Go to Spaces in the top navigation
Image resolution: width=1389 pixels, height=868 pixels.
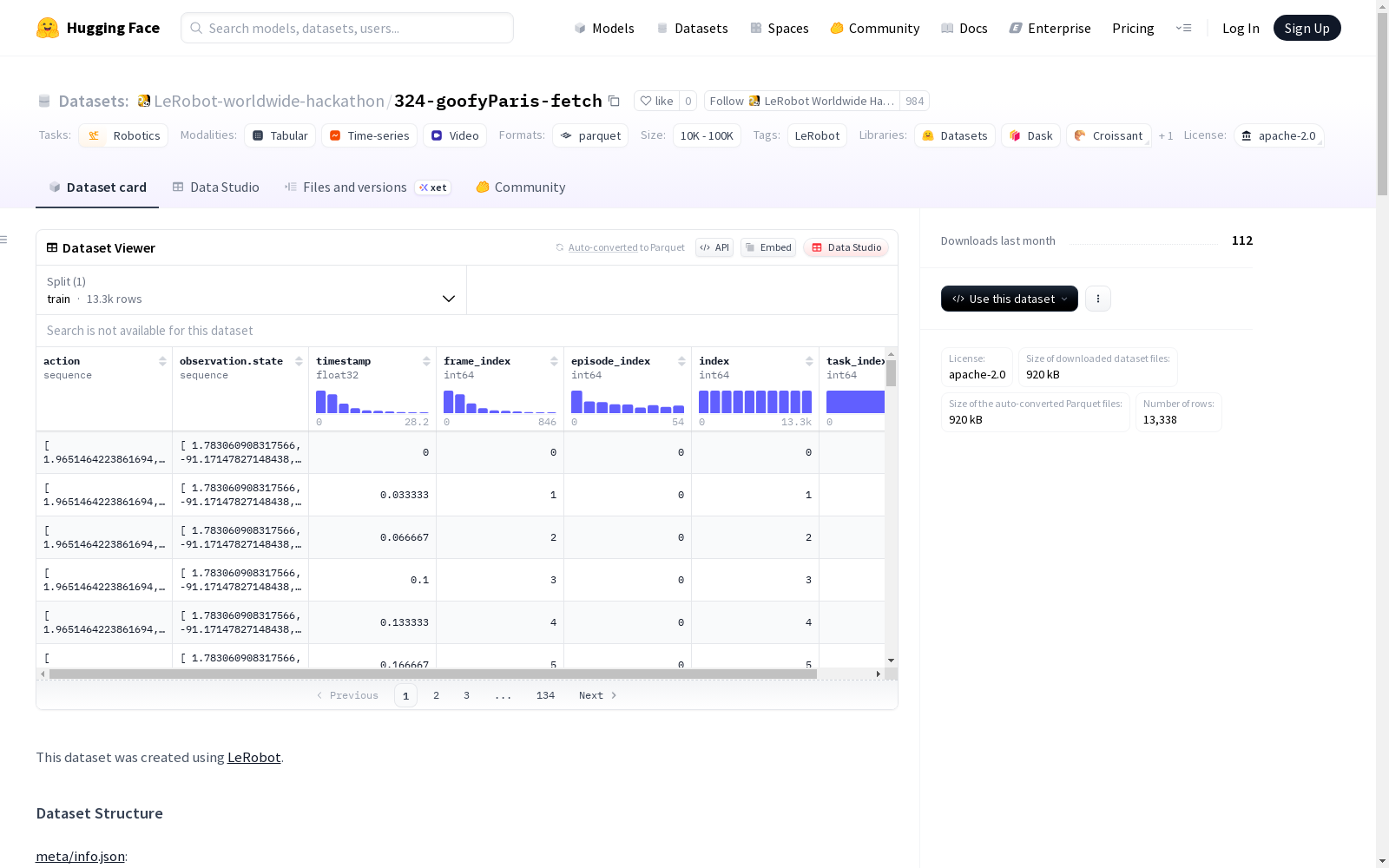[780, 28]
